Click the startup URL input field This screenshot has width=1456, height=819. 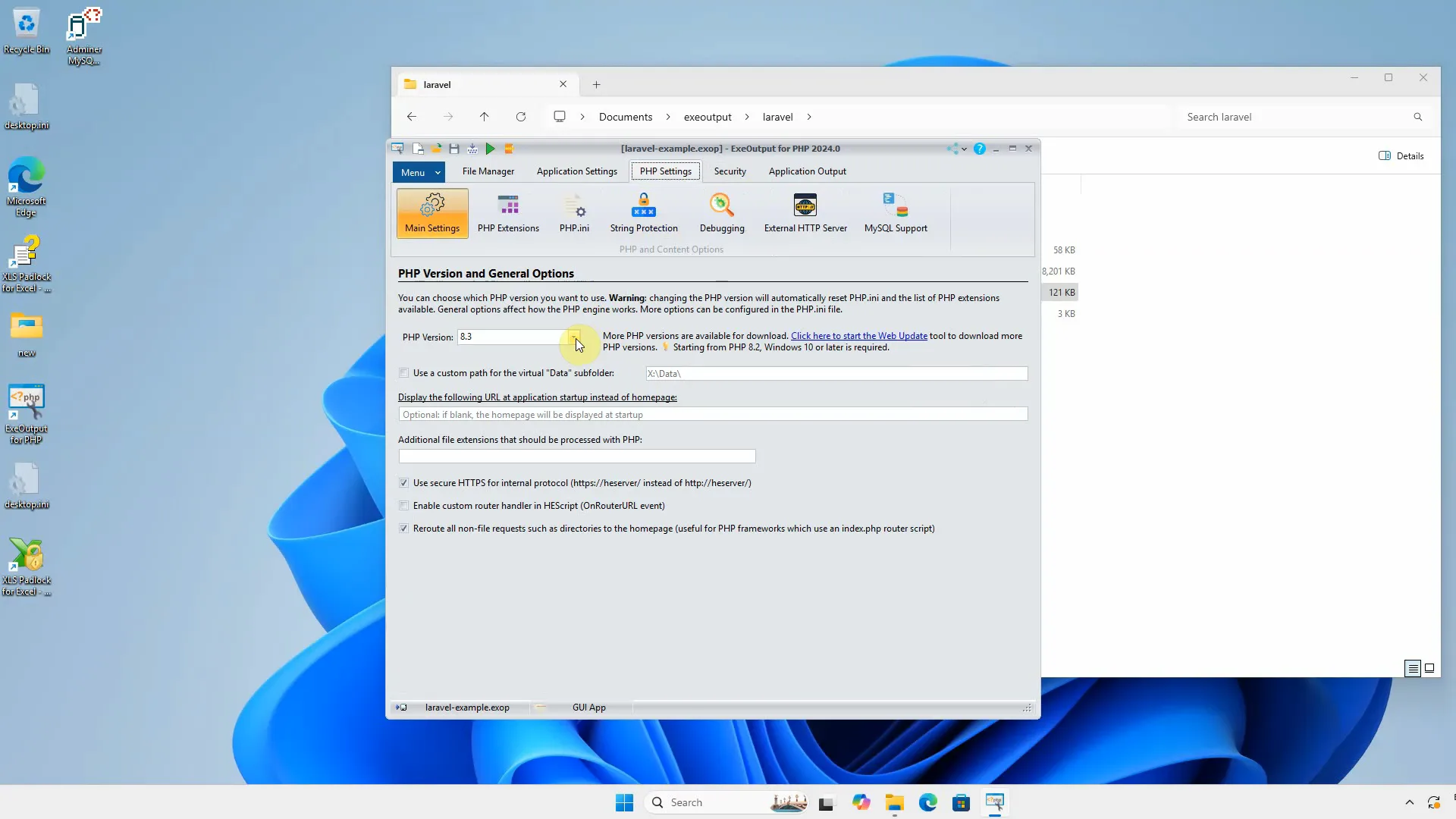[x=713, y=415]
